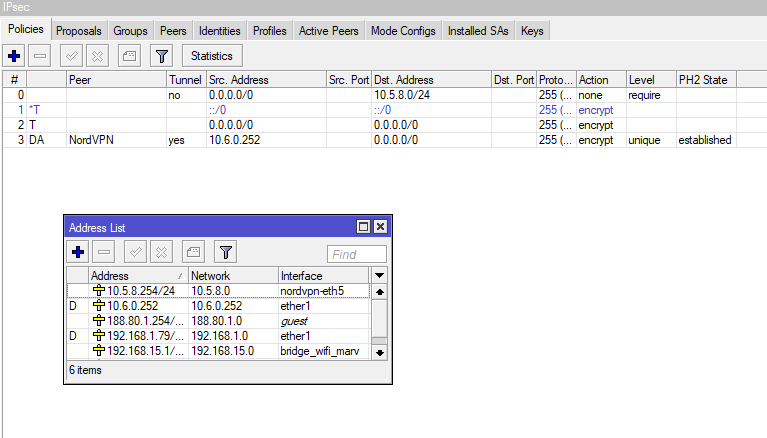Disable selected address in Address List
Viewport: 767px width, 438px height.
[x=161, y=253]
